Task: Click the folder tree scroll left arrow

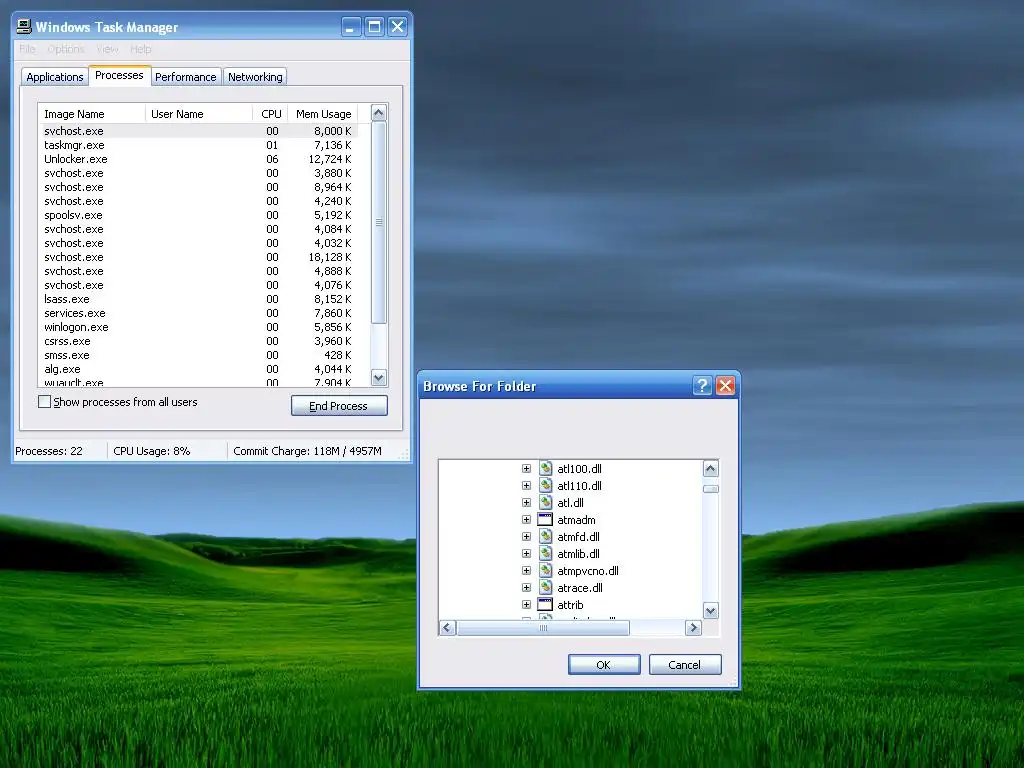Action: (x=447, y=628)
